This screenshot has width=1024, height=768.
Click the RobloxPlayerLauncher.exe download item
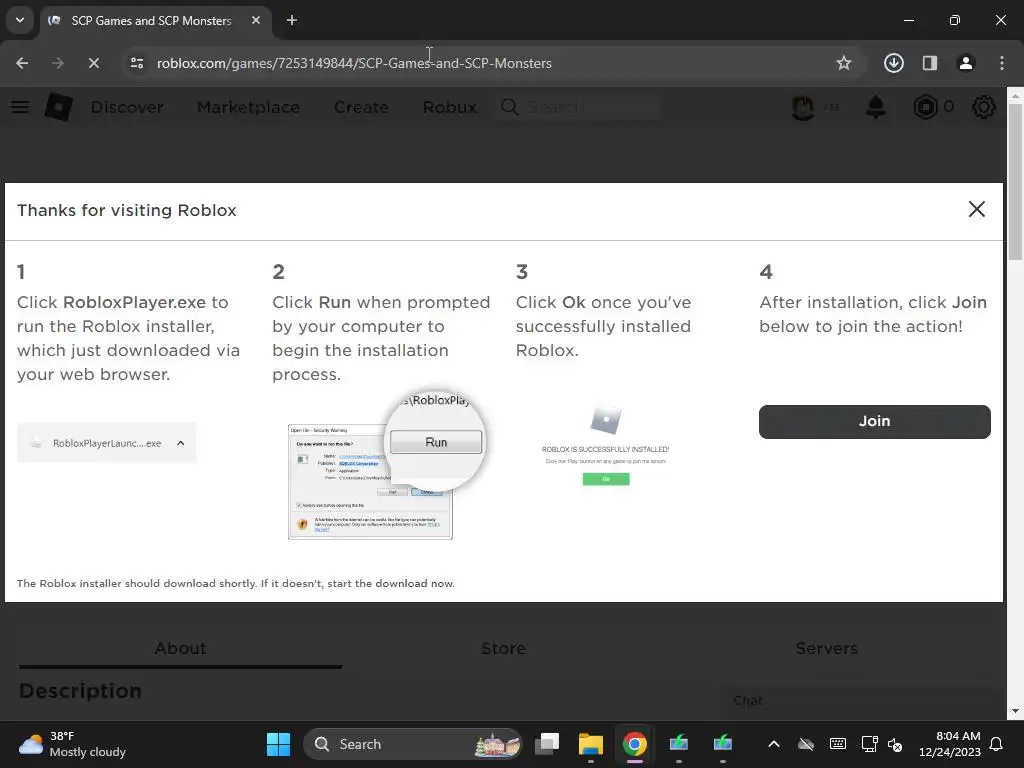tap(106, 443)
